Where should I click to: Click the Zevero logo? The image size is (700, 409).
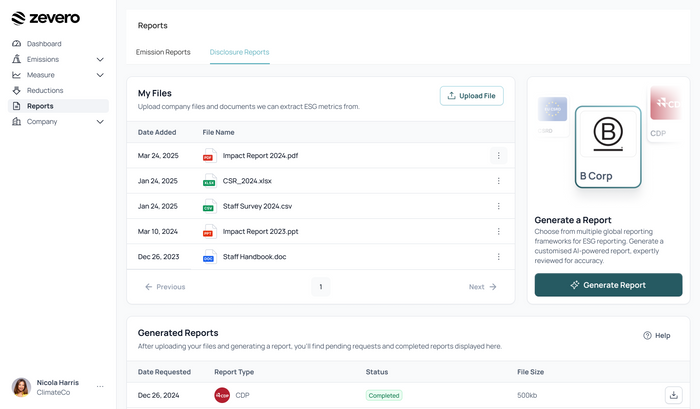coord(46,18)
